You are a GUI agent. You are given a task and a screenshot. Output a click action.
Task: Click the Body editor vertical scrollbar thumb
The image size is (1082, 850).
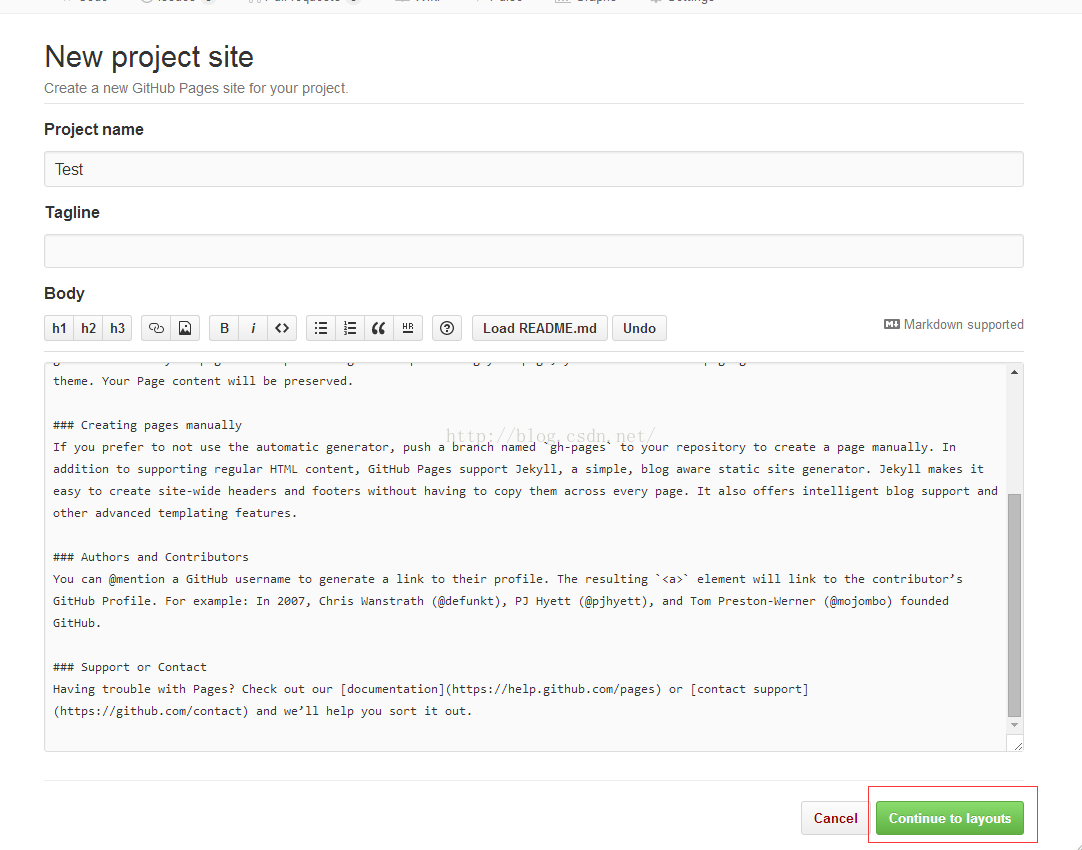pyautogui.click(x=1014, y=606)
